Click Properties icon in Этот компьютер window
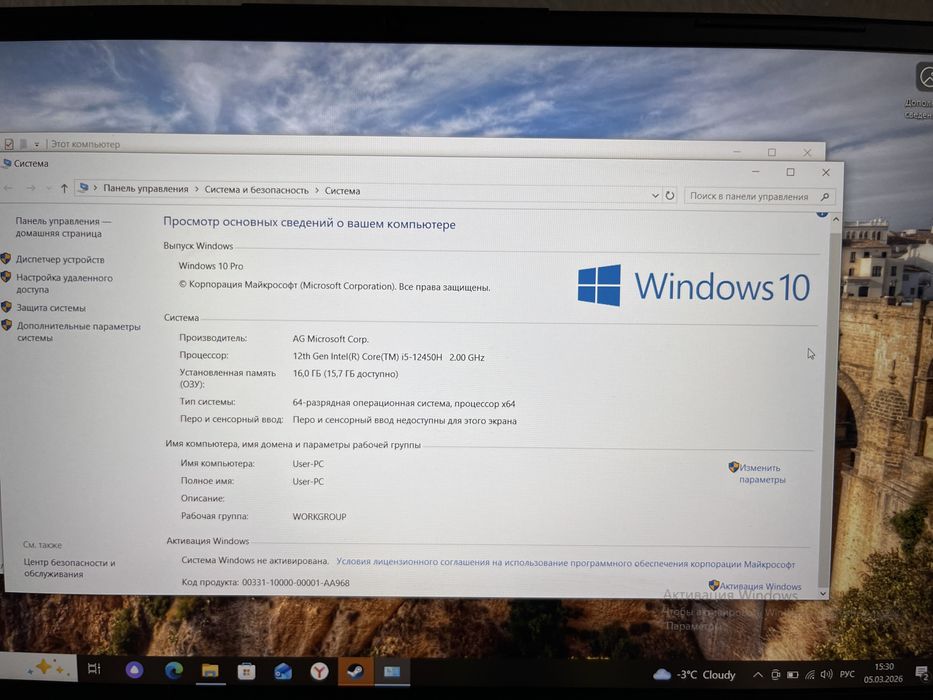This screenshot has width=933, height=700. point(9,144)
